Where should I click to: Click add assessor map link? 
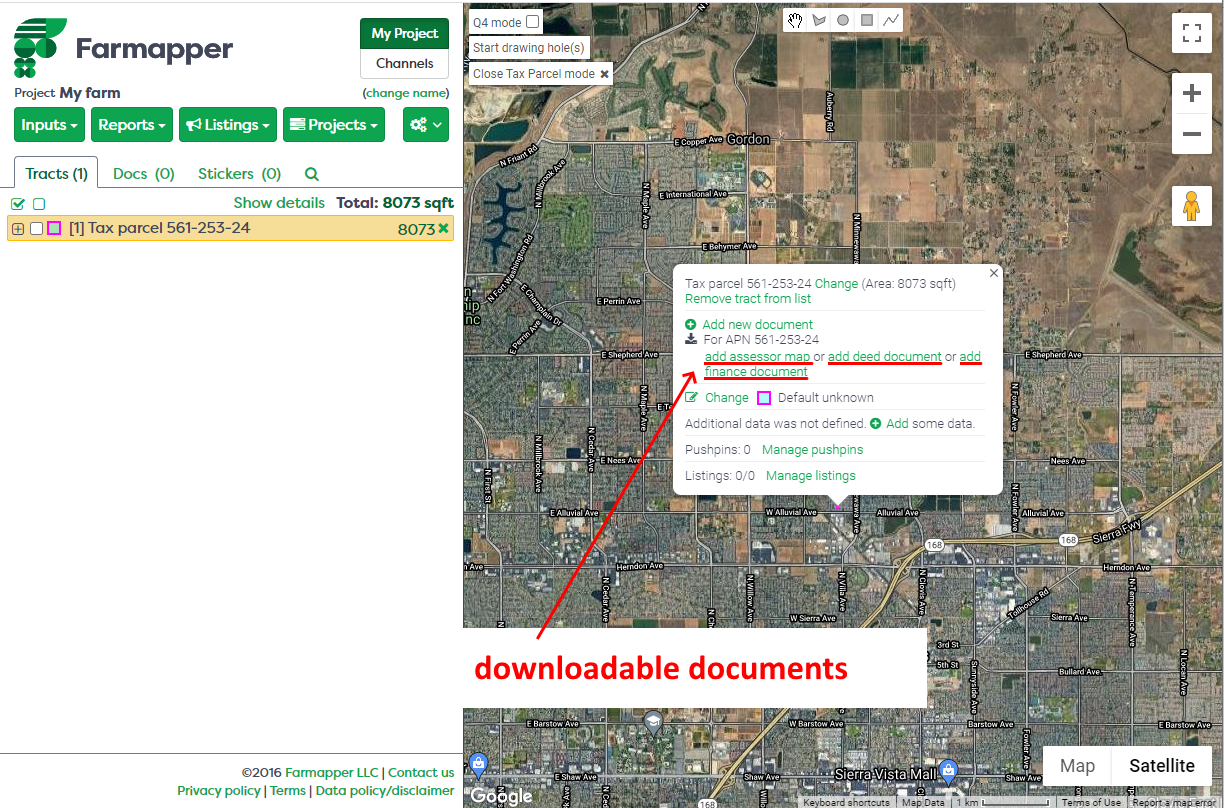point(757,357)
